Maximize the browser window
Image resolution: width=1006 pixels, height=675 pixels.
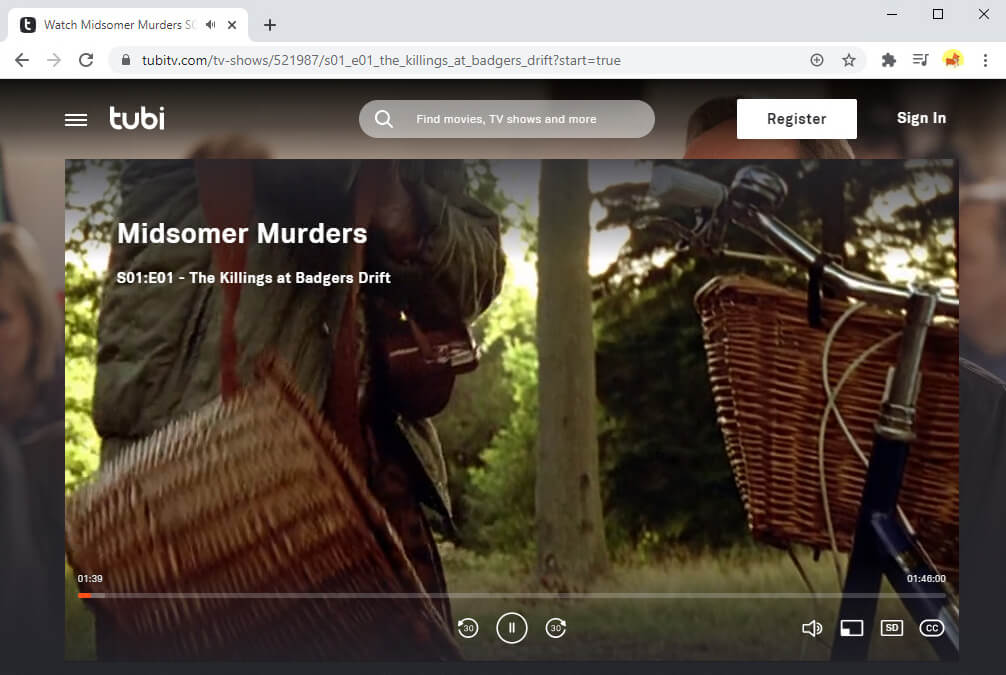[x=938, y=14]
